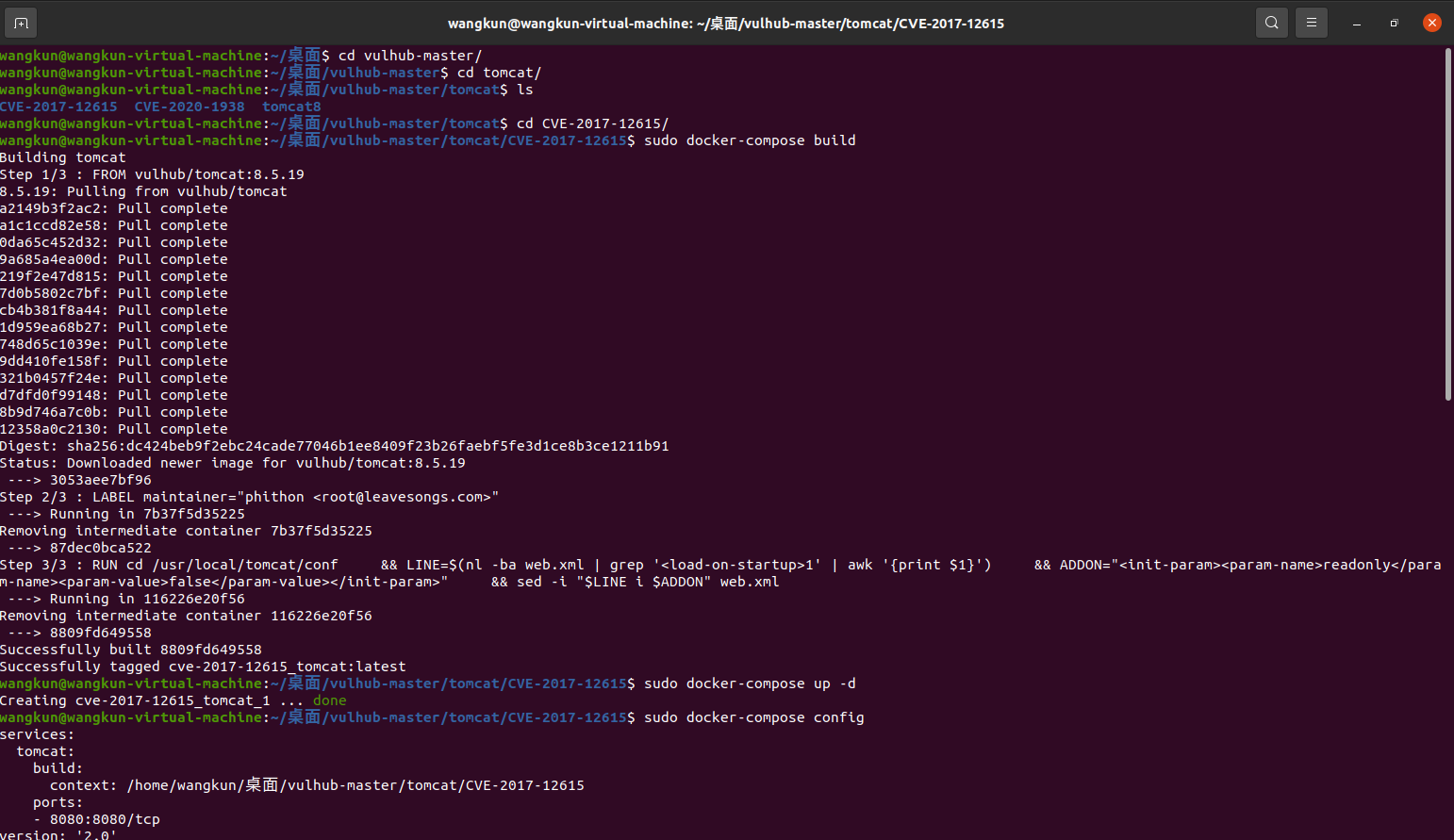
Task: Click 'Removing intermediate container 116226e20f56' line
Action: pyautogui.click(x=186, y=616)
